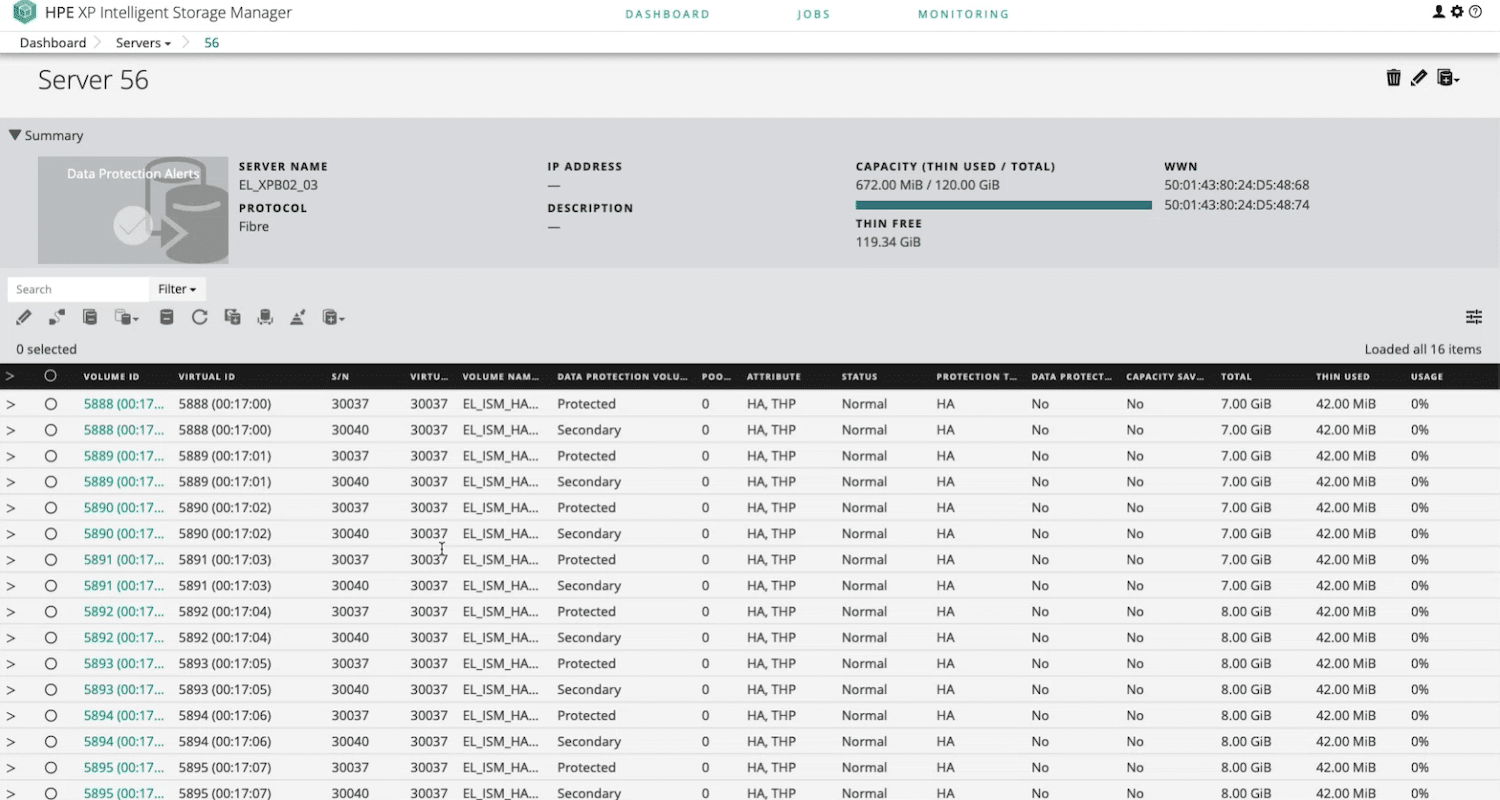
Task: Toggle select-all circle in table header
Action: 50,376
